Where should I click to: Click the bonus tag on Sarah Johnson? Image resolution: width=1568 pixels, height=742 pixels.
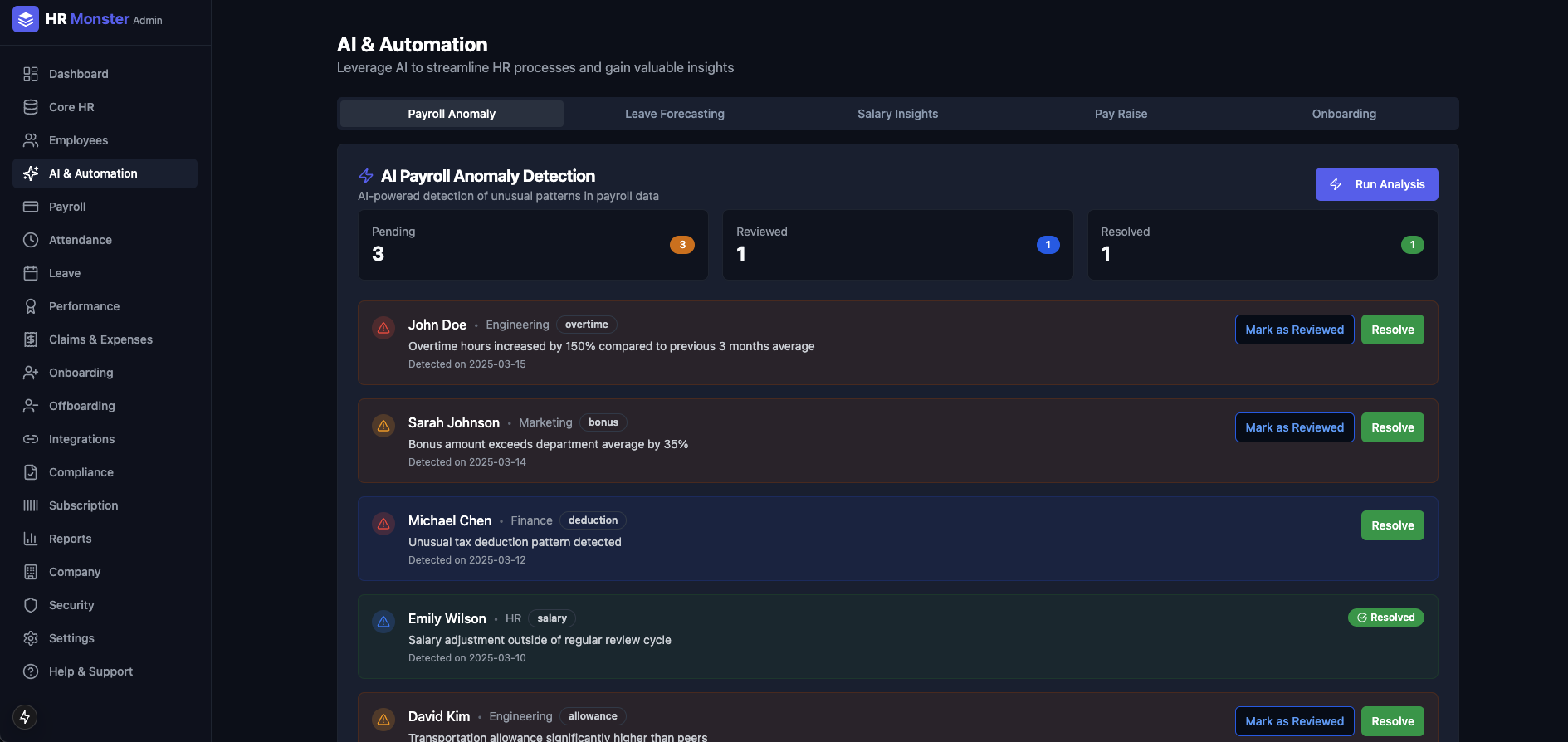603,422
